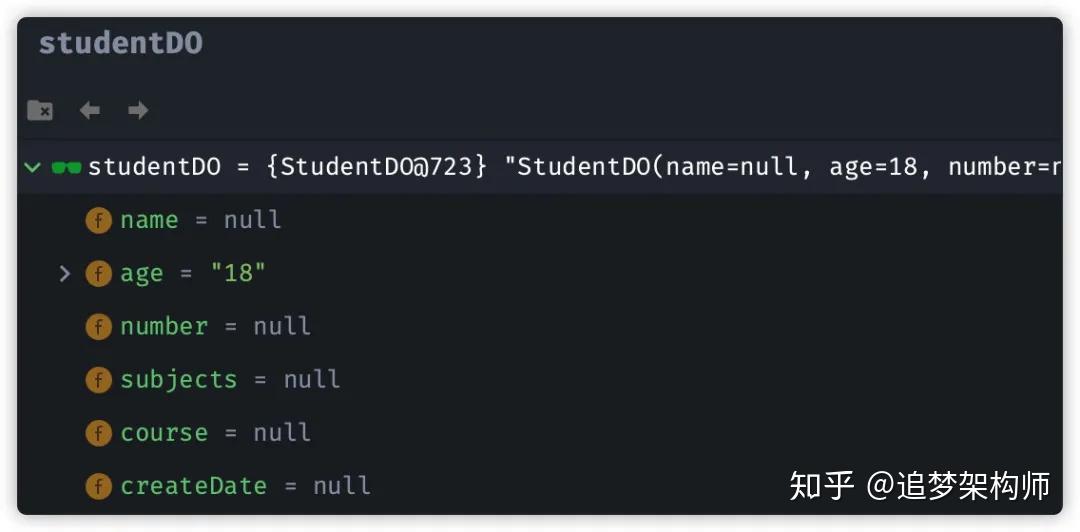Viewport: 1080px width, 532px height.
Task: Click the glasses watch icon beside studentDO
Action: click(66, 167)
